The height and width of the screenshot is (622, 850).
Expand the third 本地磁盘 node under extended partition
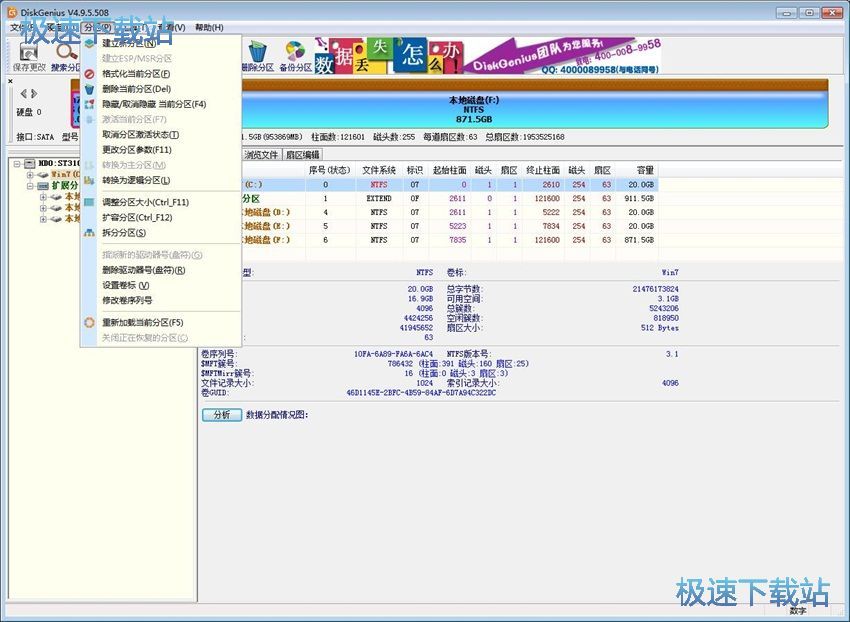click(x=43, y=219)
